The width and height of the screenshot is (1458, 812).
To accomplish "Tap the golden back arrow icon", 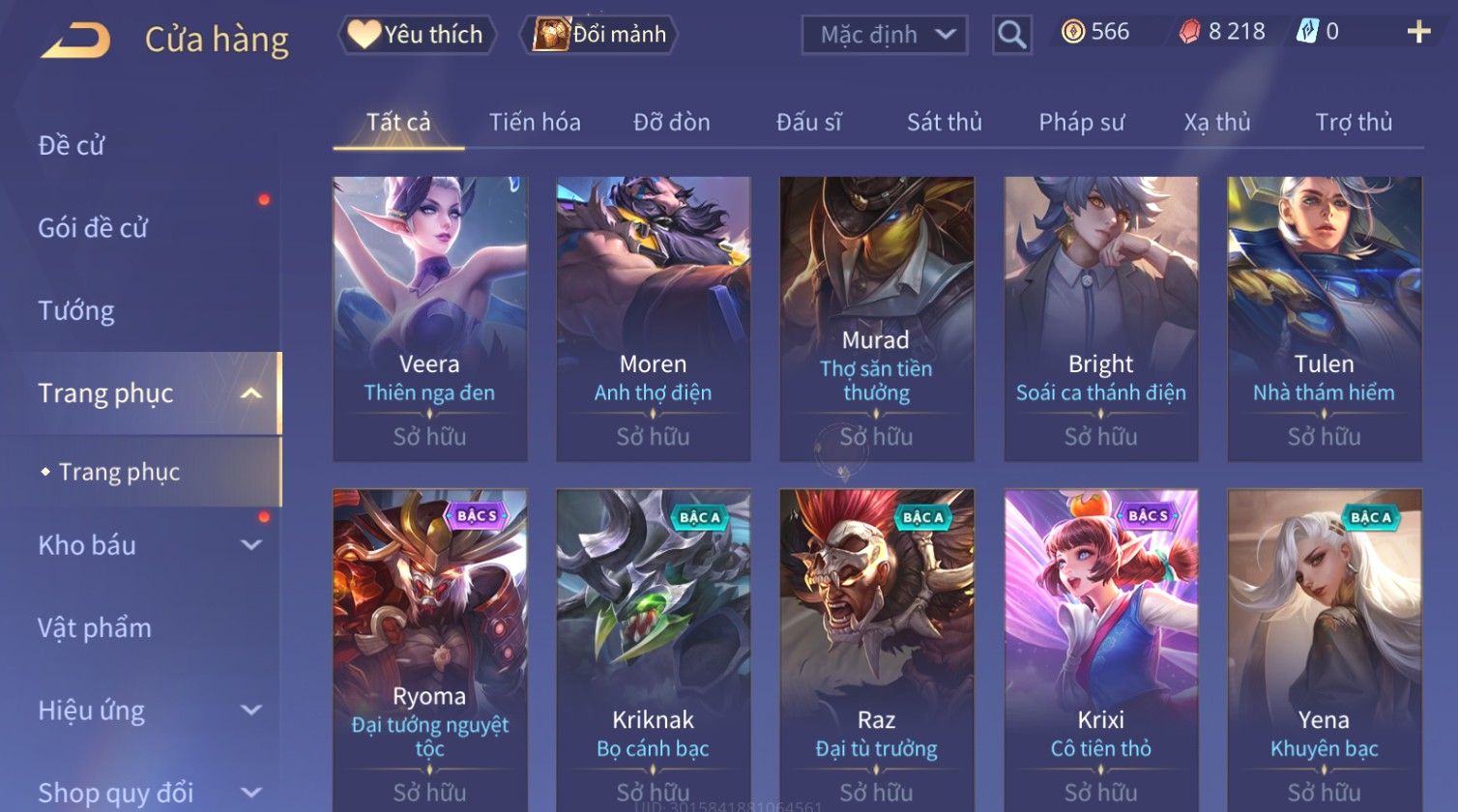I will coord(74,41).
